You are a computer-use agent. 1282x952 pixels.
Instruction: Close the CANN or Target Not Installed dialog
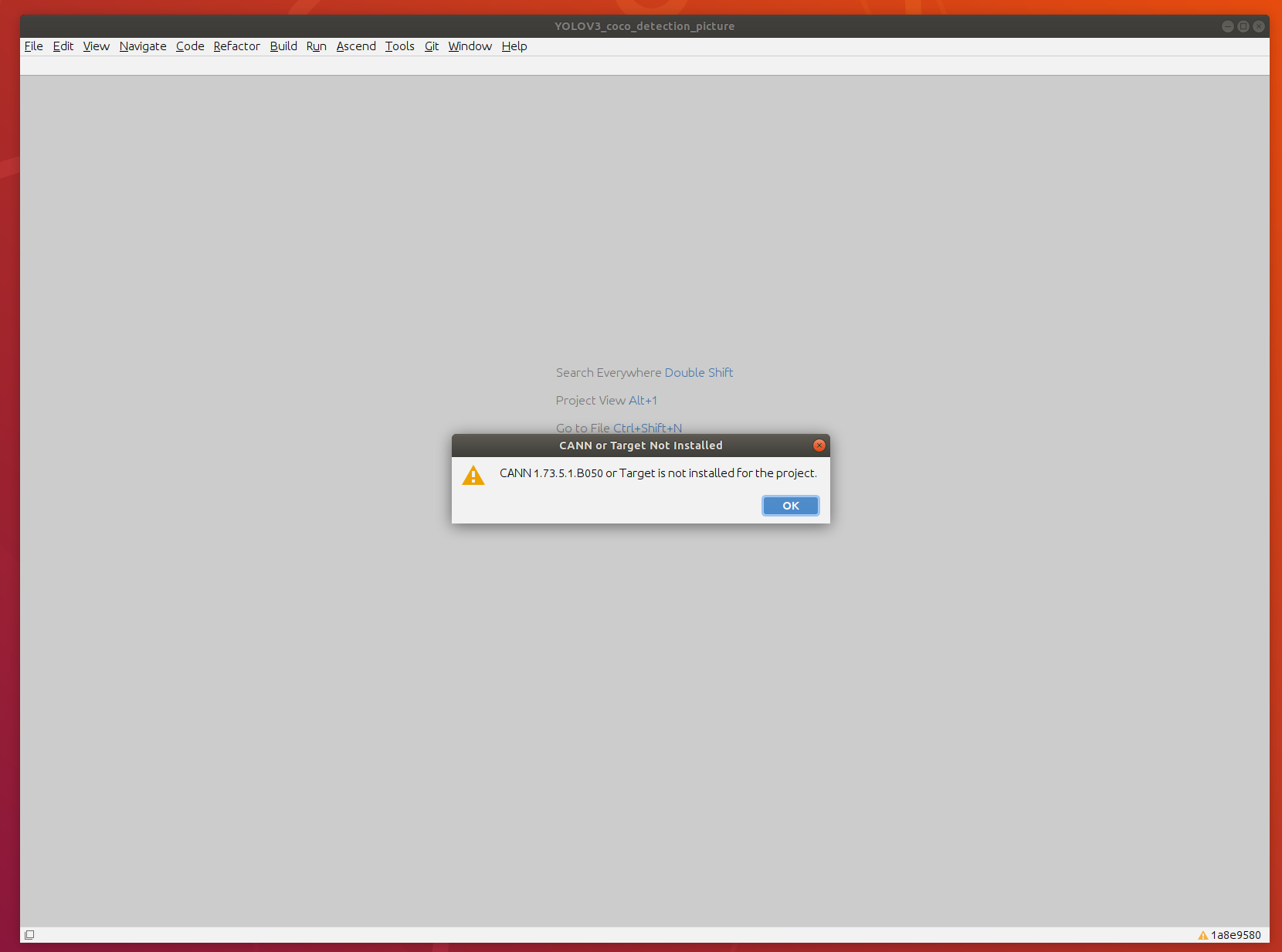pos(819,446)
